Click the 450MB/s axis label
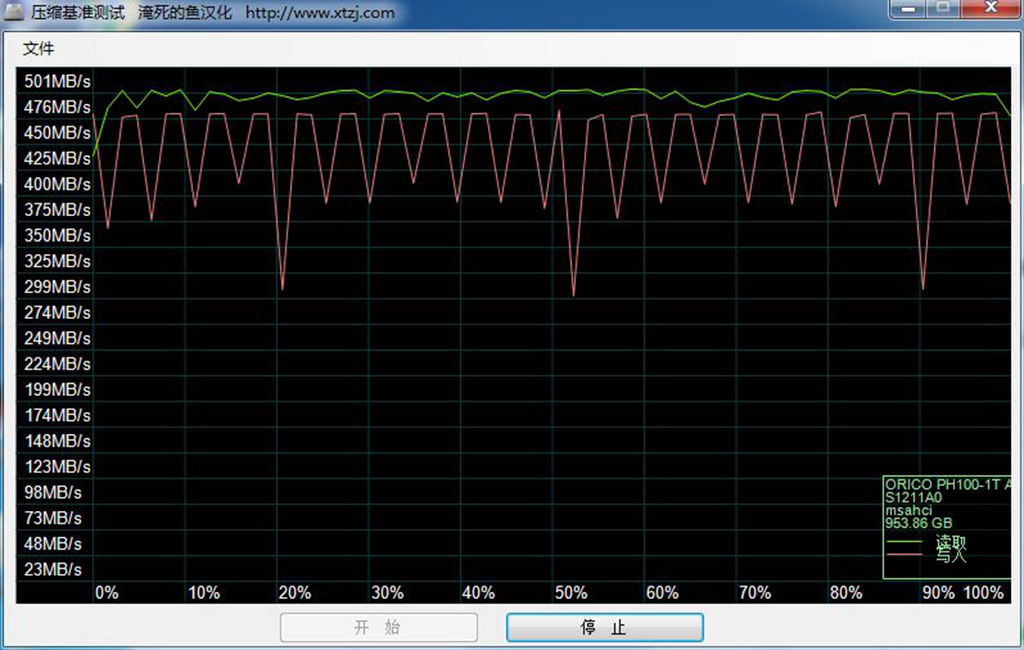This screenshot has height=650, width=1024. 57,133
